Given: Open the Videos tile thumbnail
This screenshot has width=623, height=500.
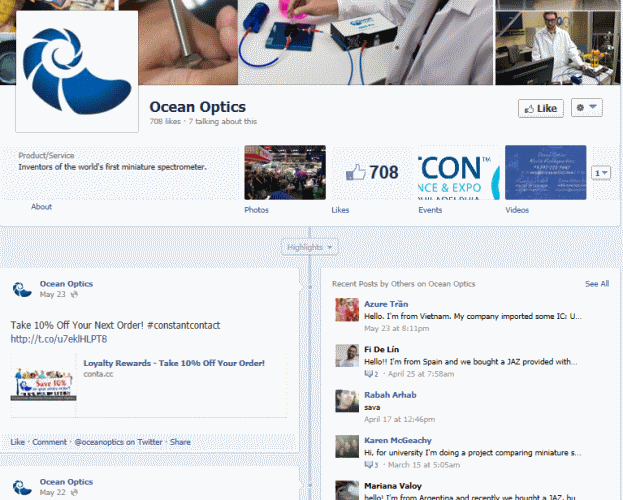Looking at the screenshot, I should [546, 172].
